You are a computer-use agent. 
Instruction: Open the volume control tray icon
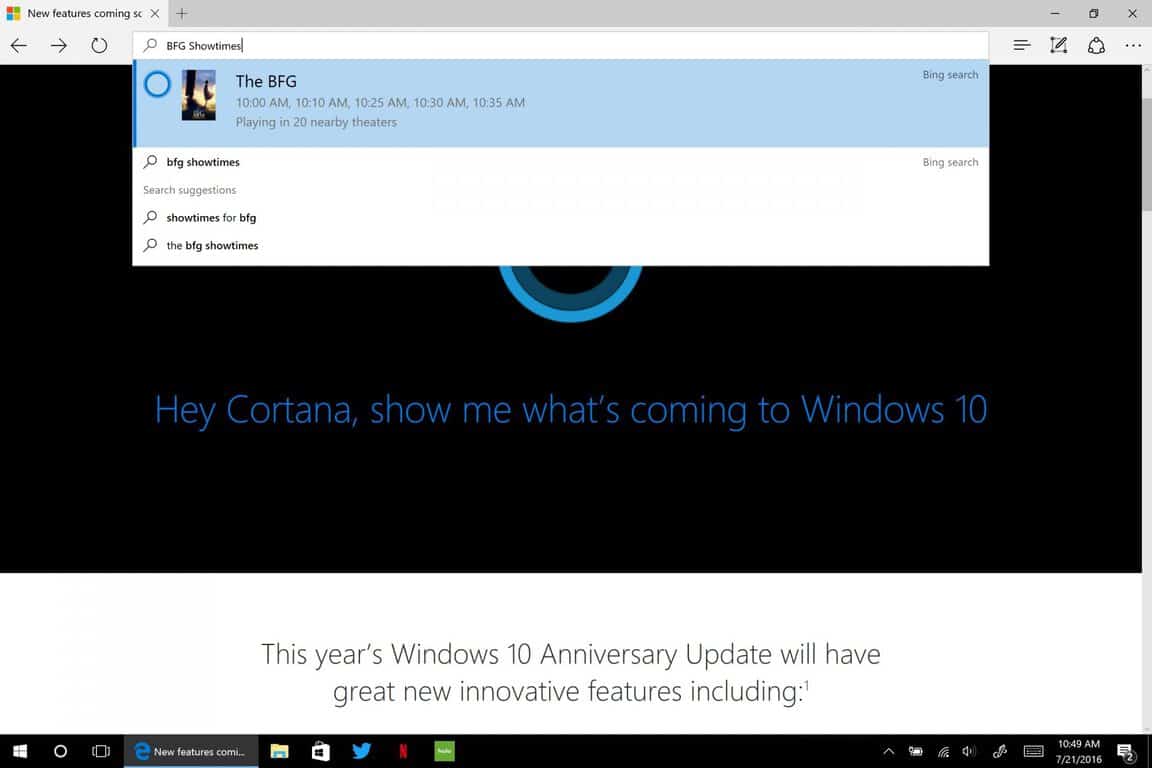click(969, 751)
